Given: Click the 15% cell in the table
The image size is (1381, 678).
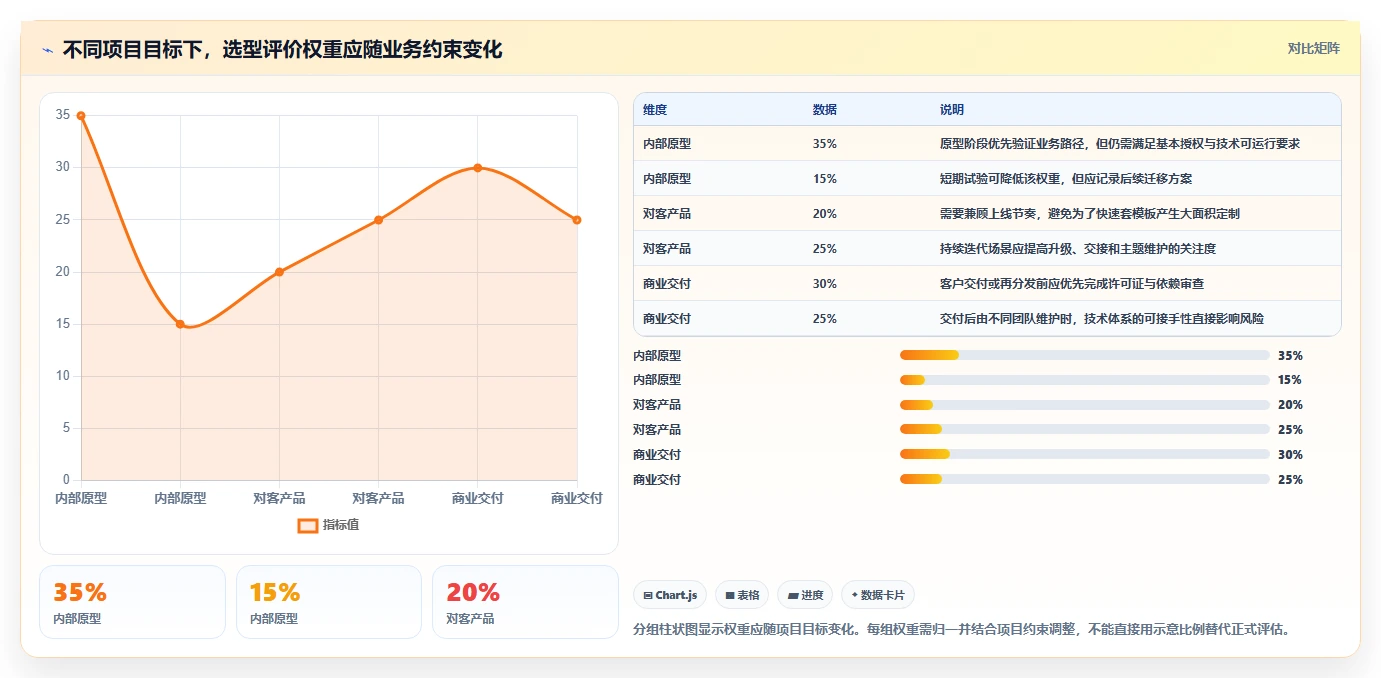Looking at the screenshot, I should click(825, 179).
